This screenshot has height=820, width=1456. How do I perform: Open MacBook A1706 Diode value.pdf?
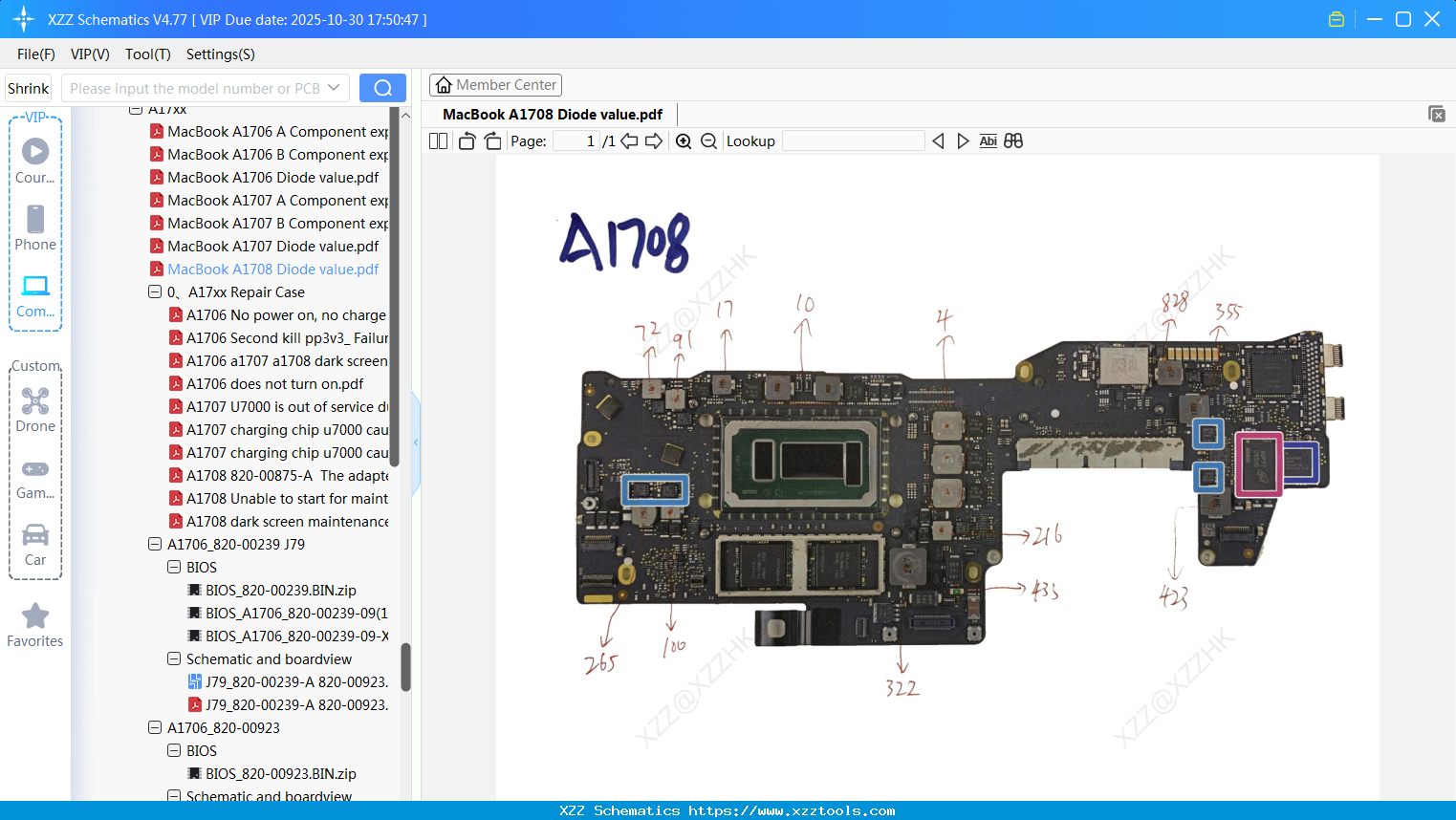264,178
